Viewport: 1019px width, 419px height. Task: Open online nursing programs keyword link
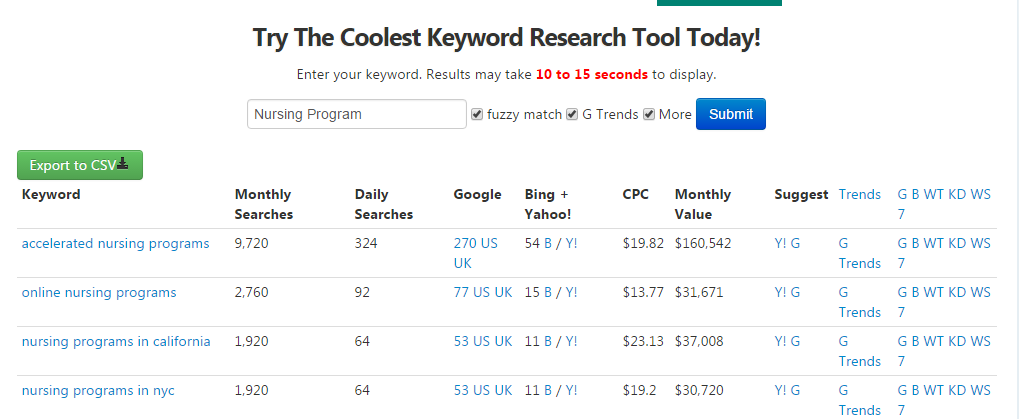pos(99,292)
